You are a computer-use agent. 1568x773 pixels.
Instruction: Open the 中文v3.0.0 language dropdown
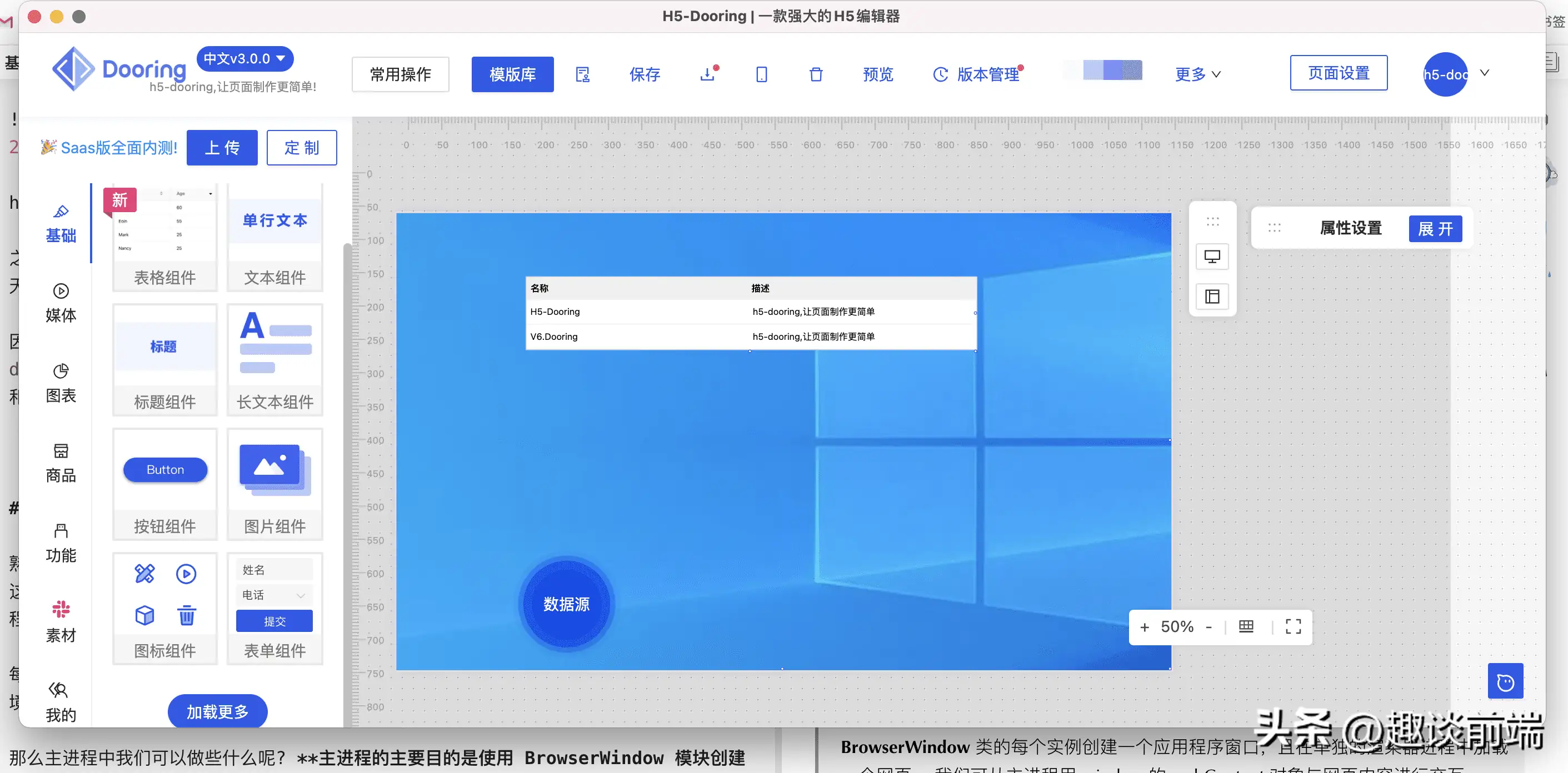(244, 58)
